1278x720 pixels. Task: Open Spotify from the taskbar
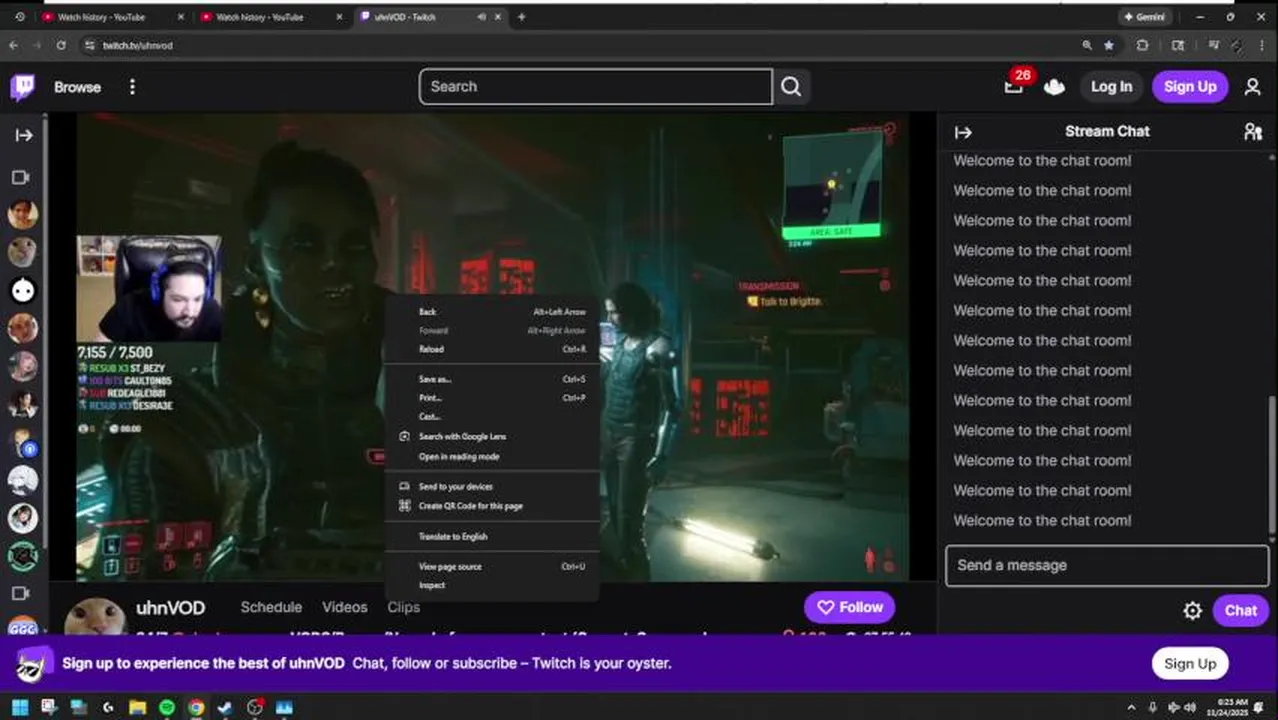tap(167, 707)
